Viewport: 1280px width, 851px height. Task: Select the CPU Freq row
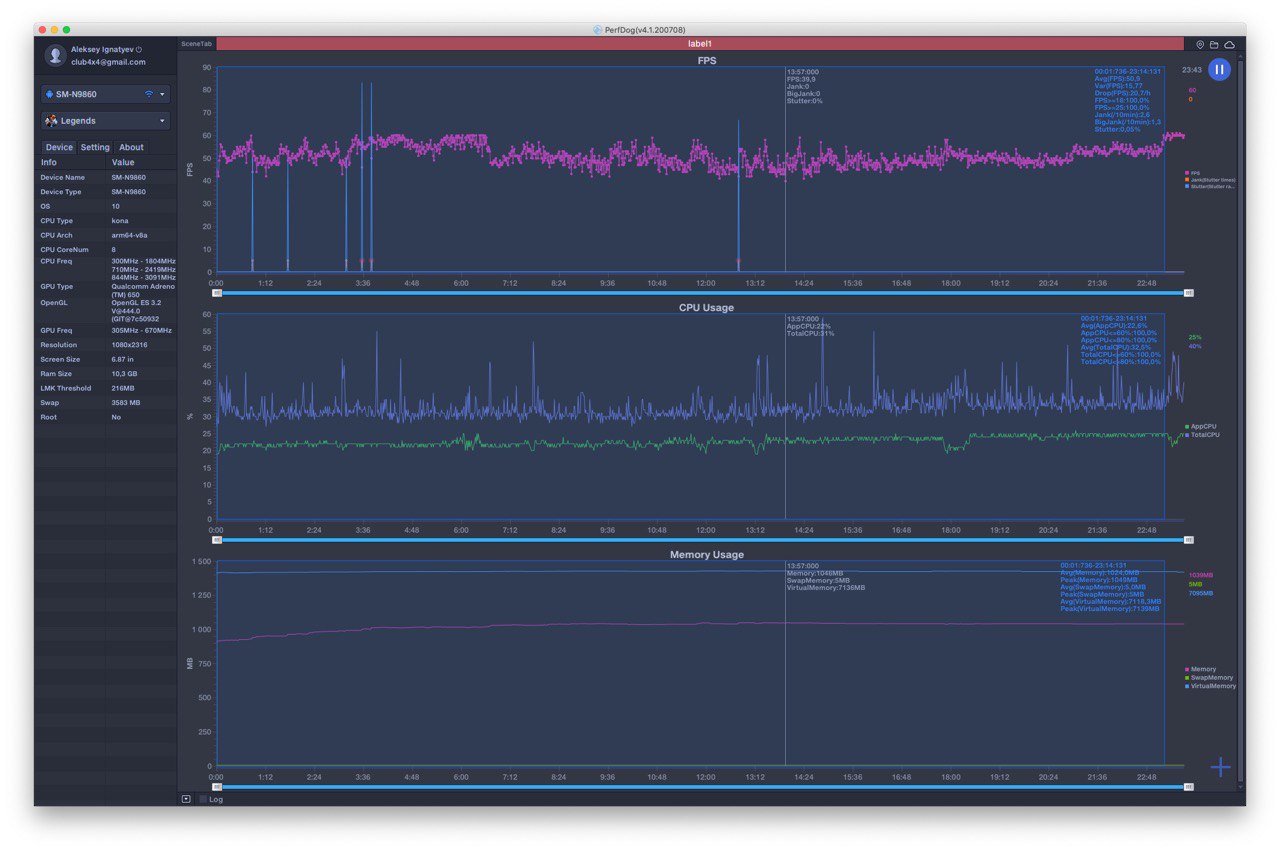(x=106, y=269)
